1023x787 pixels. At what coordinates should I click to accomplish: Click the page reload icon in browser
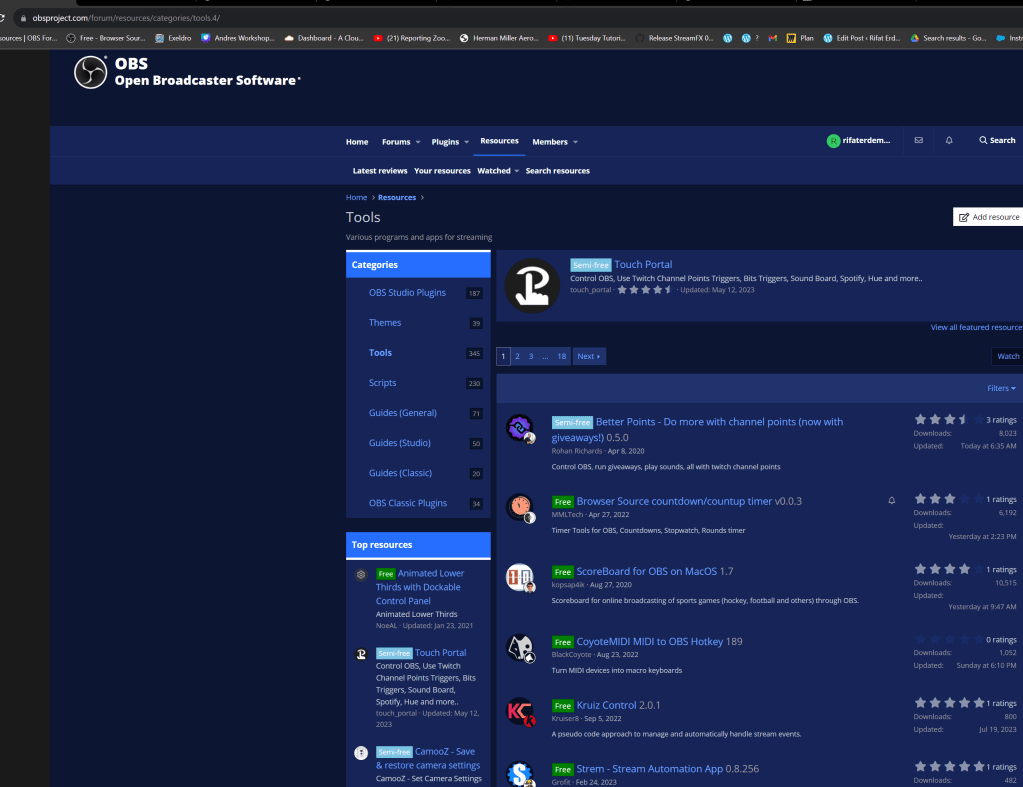tap(2, 18)
